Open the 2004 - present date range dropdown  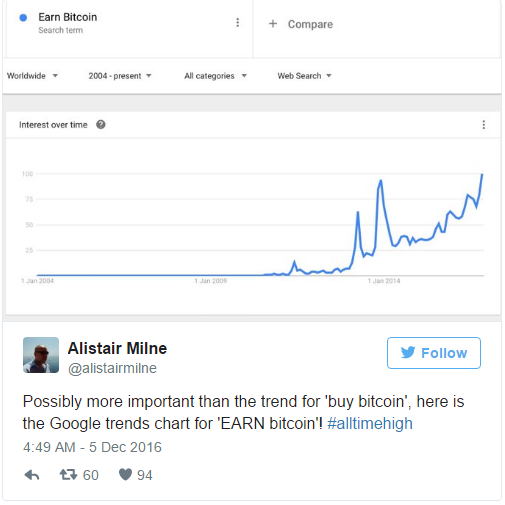pos(120,76)
